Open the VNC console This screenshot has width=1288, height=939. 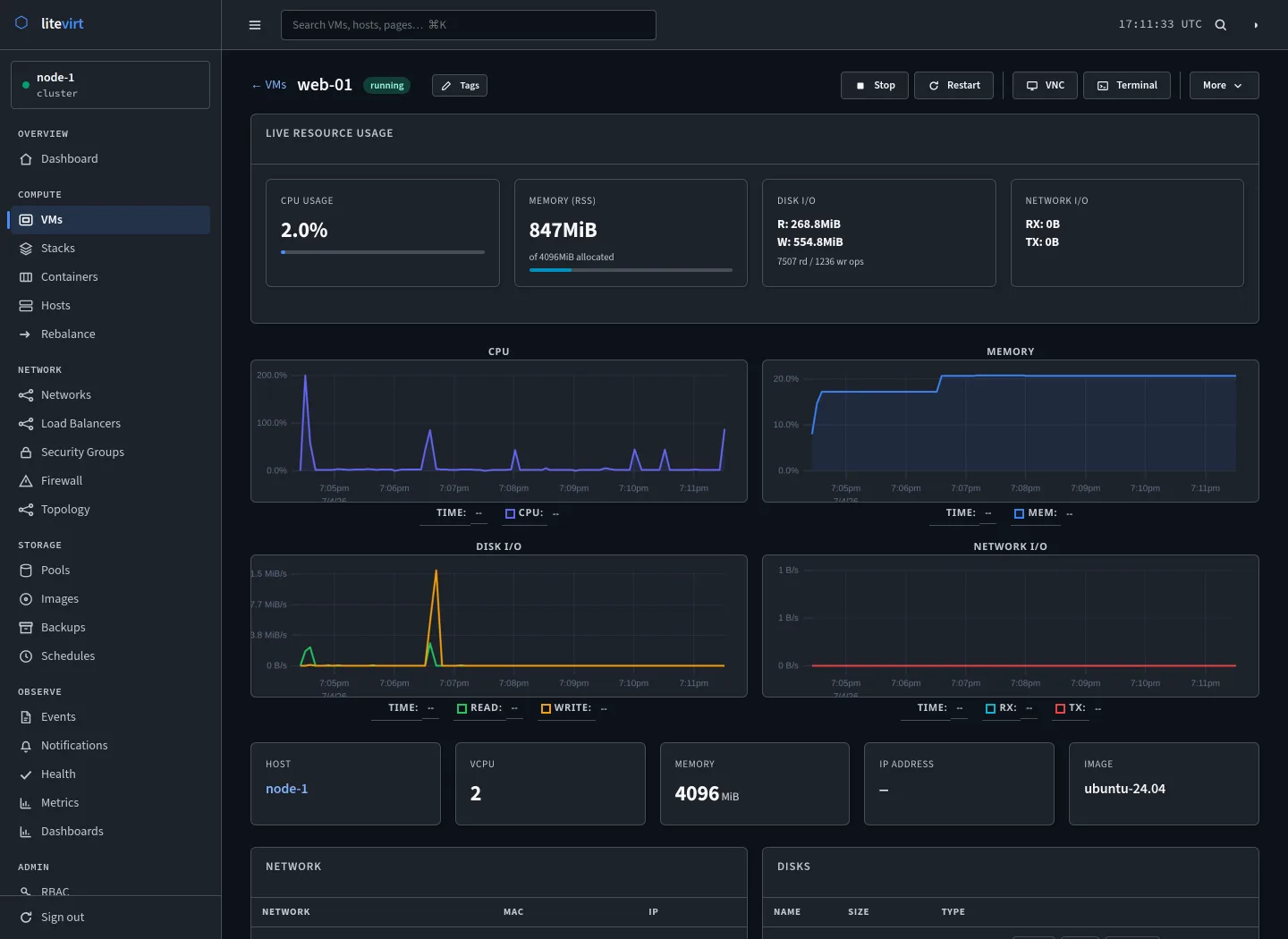coord(1045,85)
